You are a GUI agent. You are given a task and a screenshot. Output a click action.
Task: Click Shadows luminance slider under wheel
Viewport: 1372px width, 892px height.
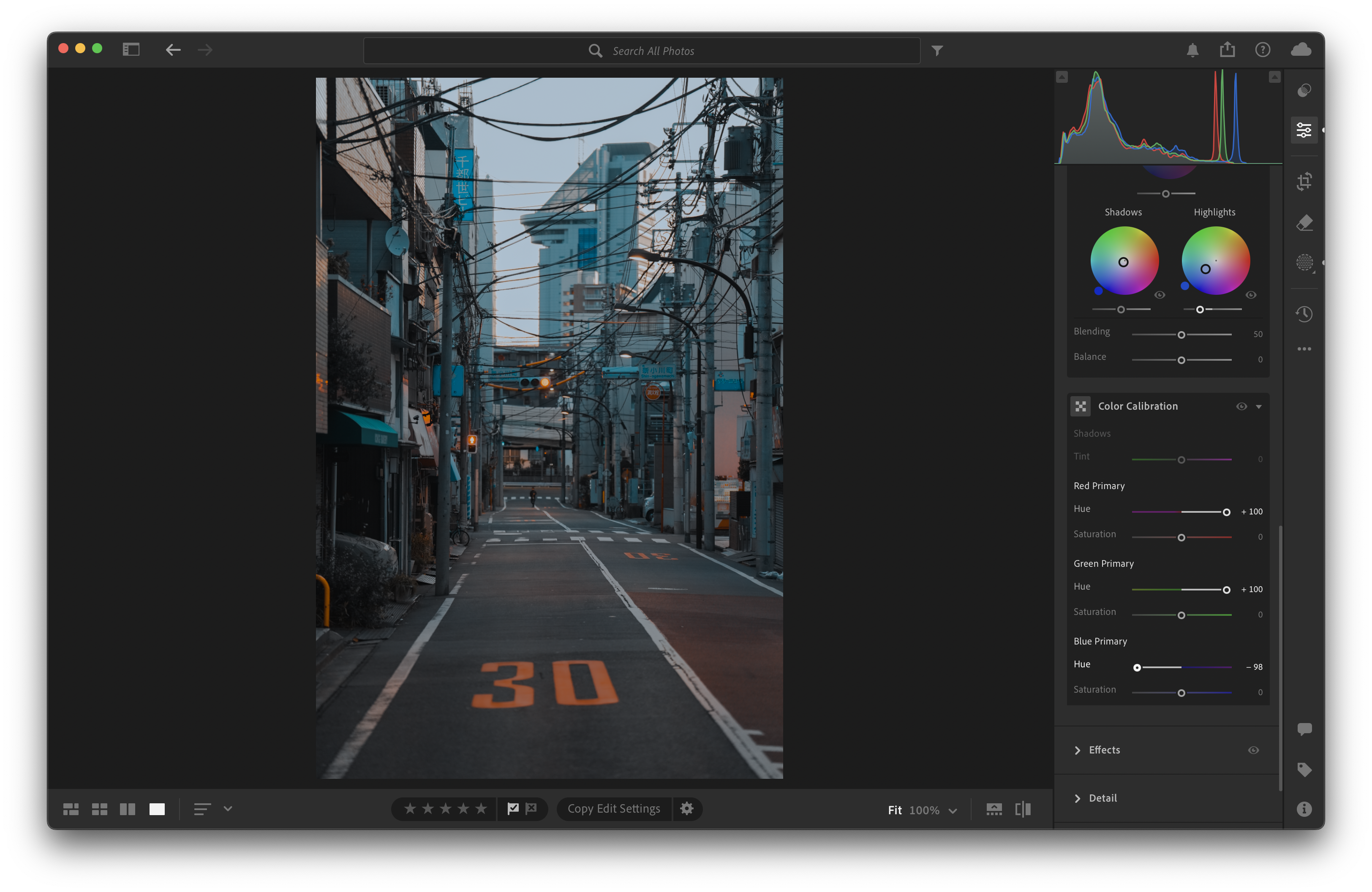click(1121, 310)
